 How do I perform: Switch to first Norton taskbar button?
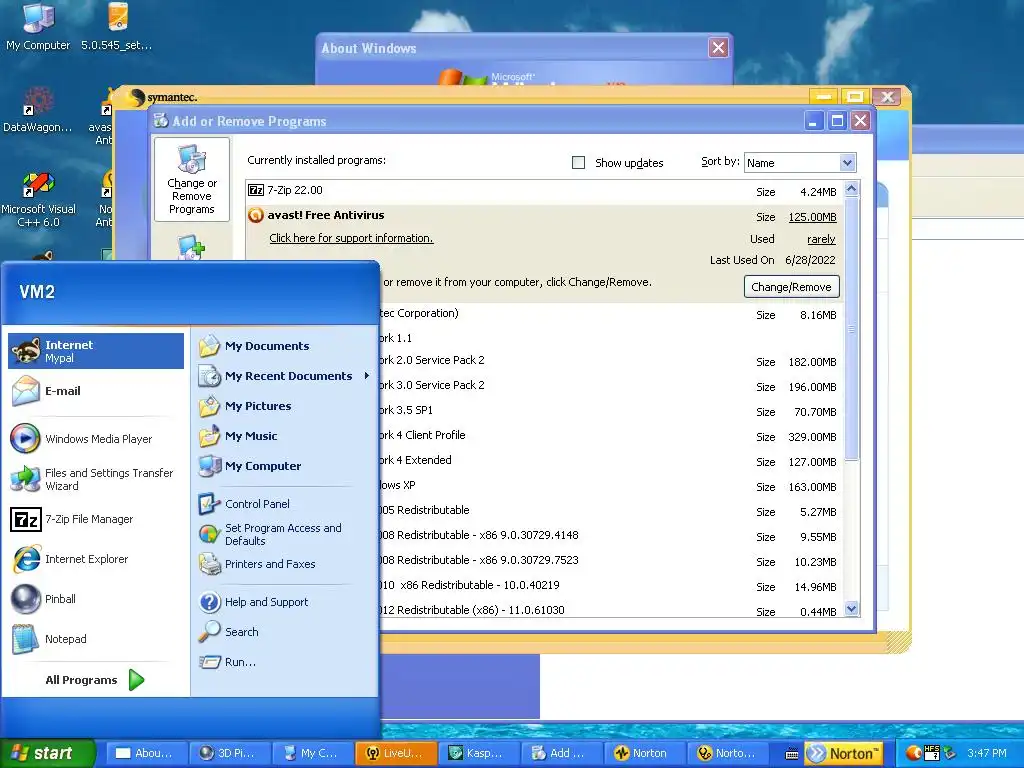[645, 753]
